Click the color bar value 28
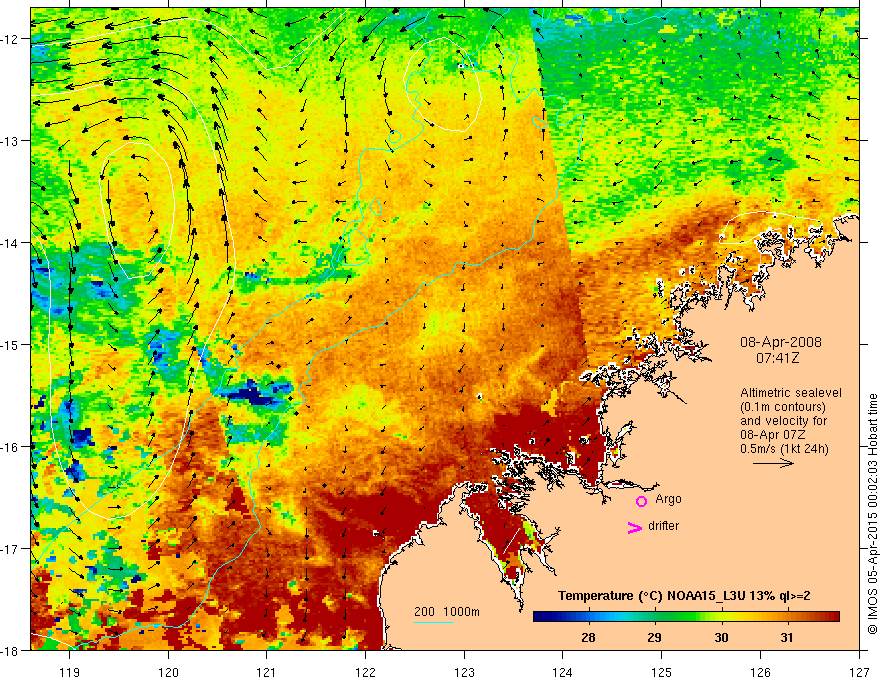This screenshot has width=880, height=680. (588, 637)
